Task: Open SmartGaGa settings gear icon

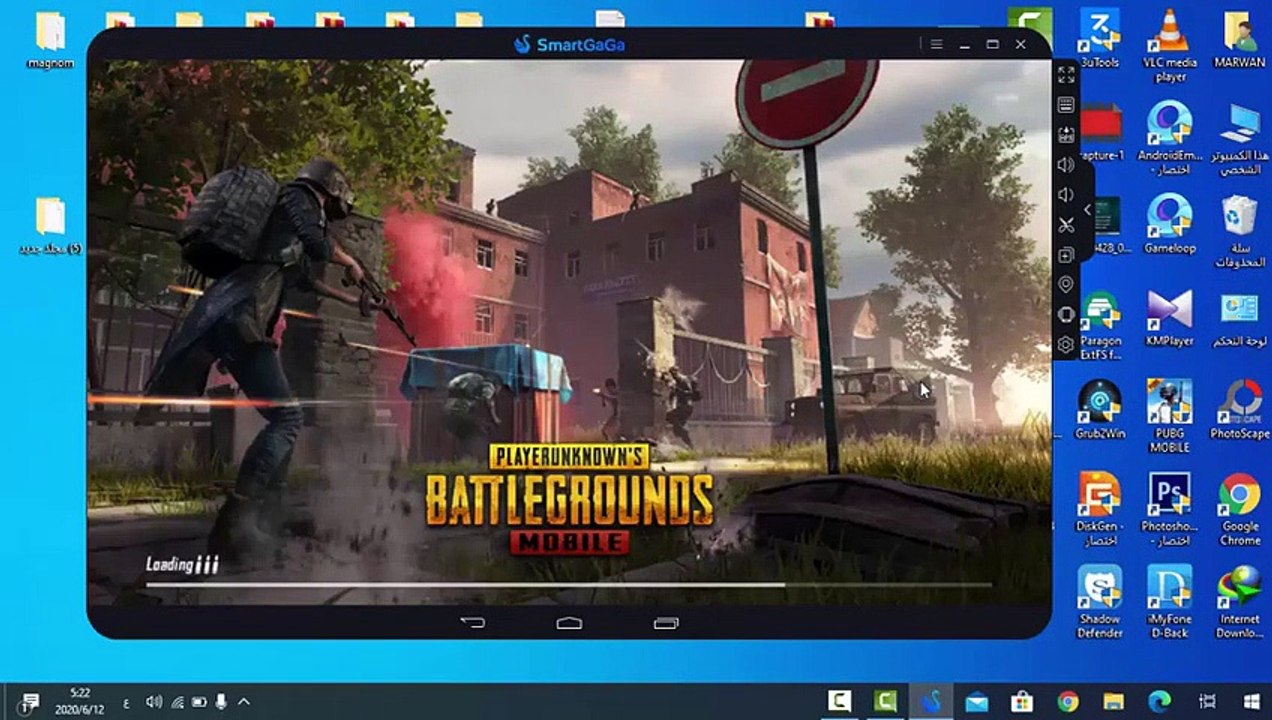Action: pos(1066,345)
